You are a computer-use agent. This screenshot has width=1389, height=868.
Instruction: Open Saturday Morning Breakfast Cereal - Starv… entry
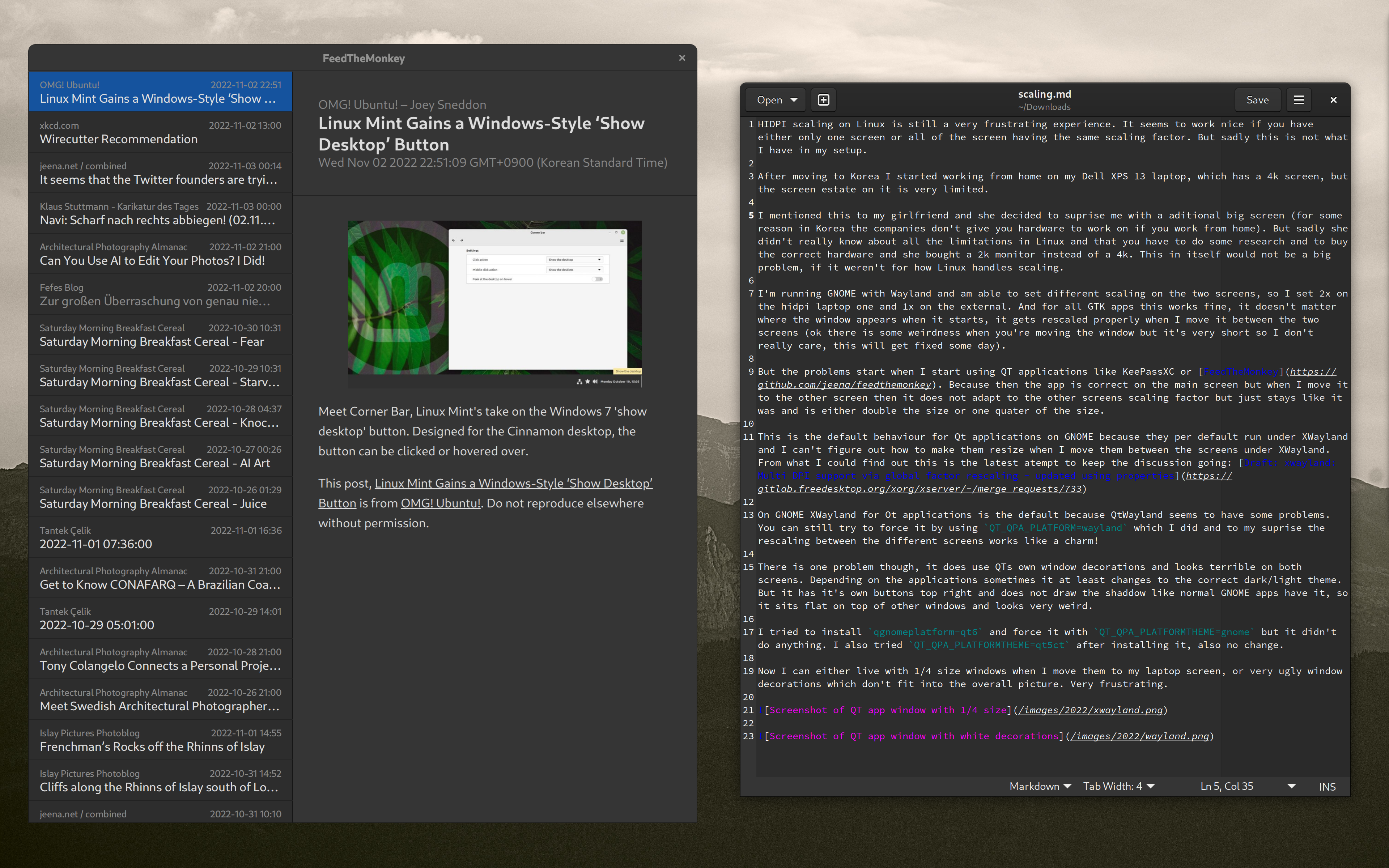coord(160,375)
